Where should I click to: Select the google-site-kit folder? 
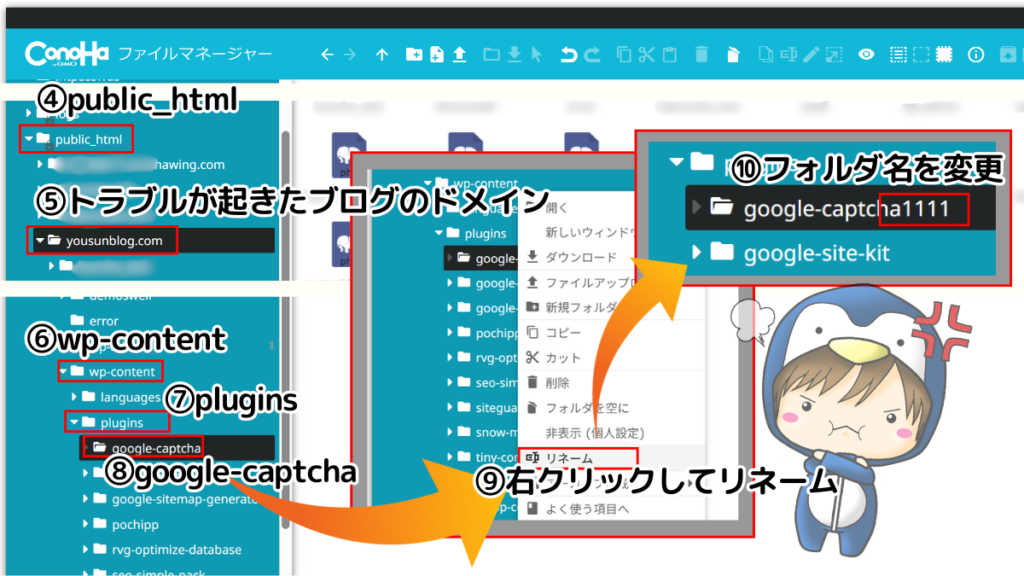[x=816, y=253]
